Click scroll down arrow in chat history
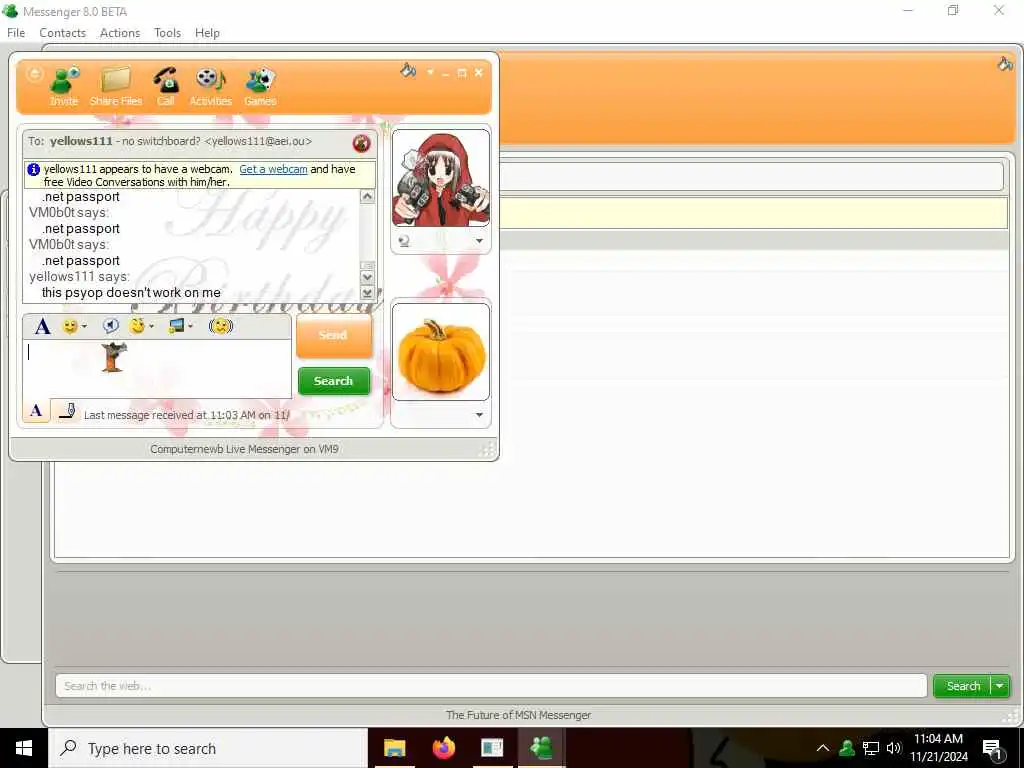Viewport: 1024px width, 768px height. tap(368, 277)
